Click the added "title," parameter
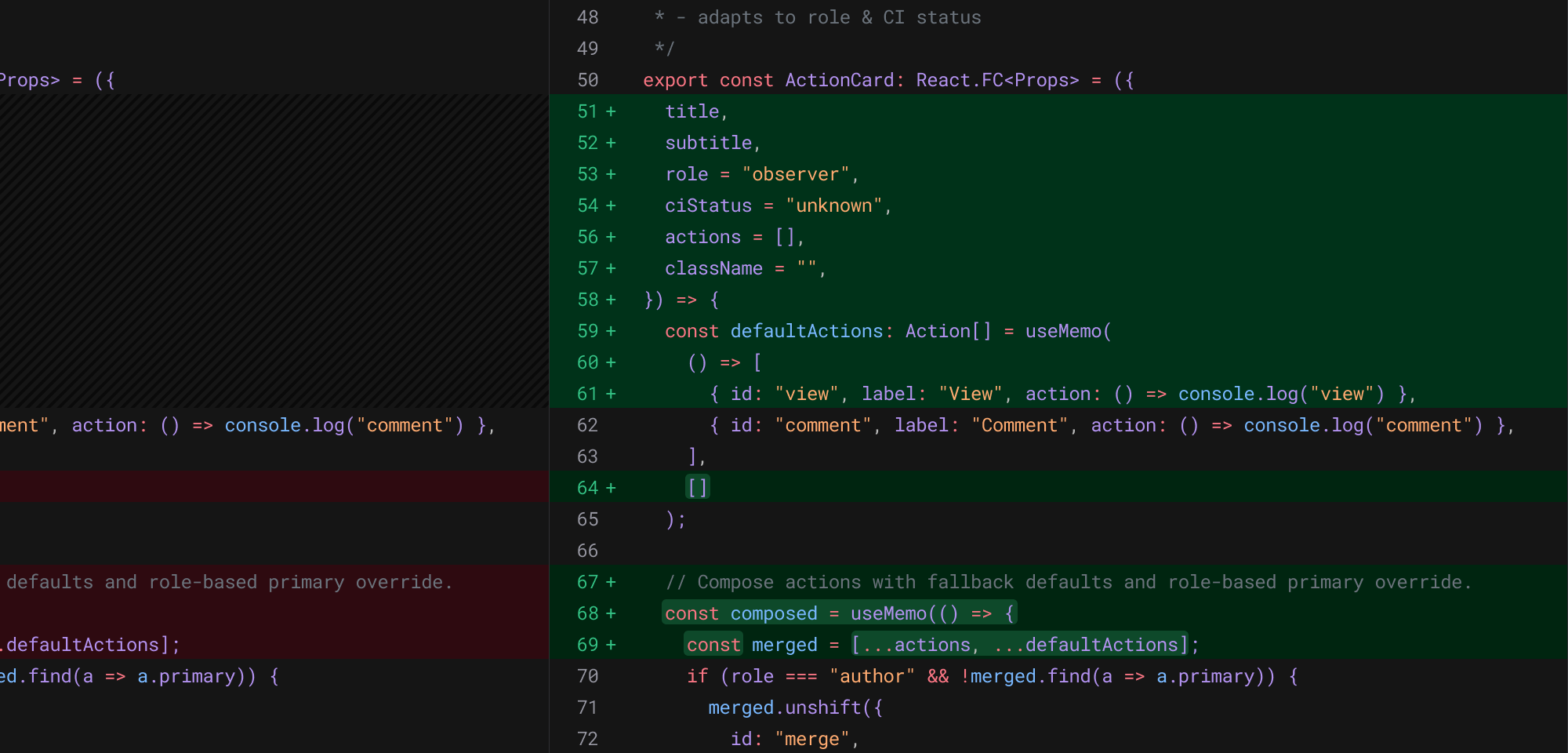The height and width of the screenshot is (753, 1568). (x=696, y=111)
